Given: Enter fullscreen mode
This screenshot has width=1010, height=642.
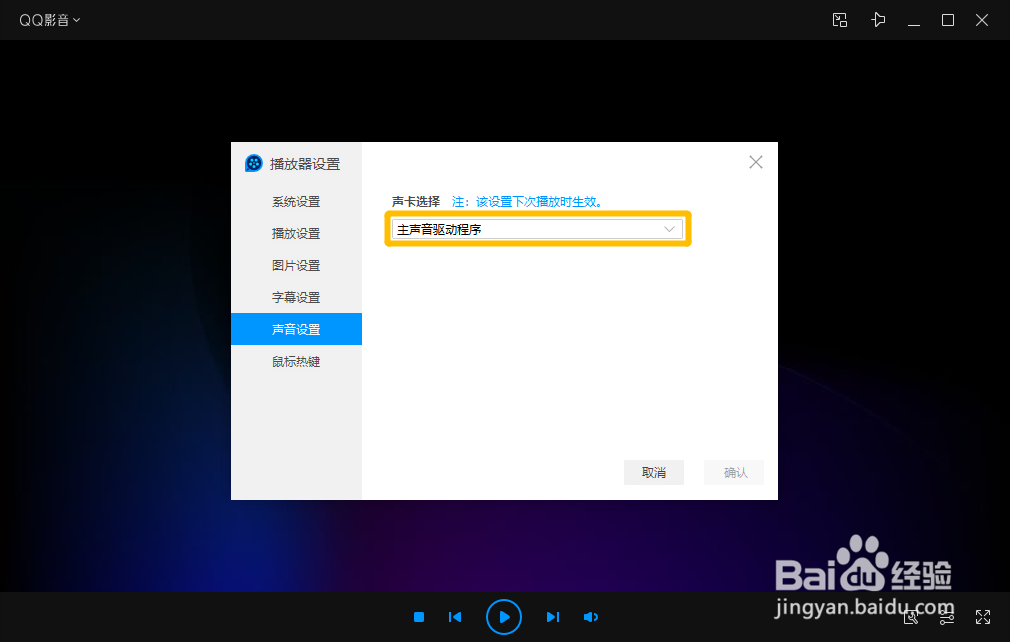Looking at the screenshot, I should 983,617.
